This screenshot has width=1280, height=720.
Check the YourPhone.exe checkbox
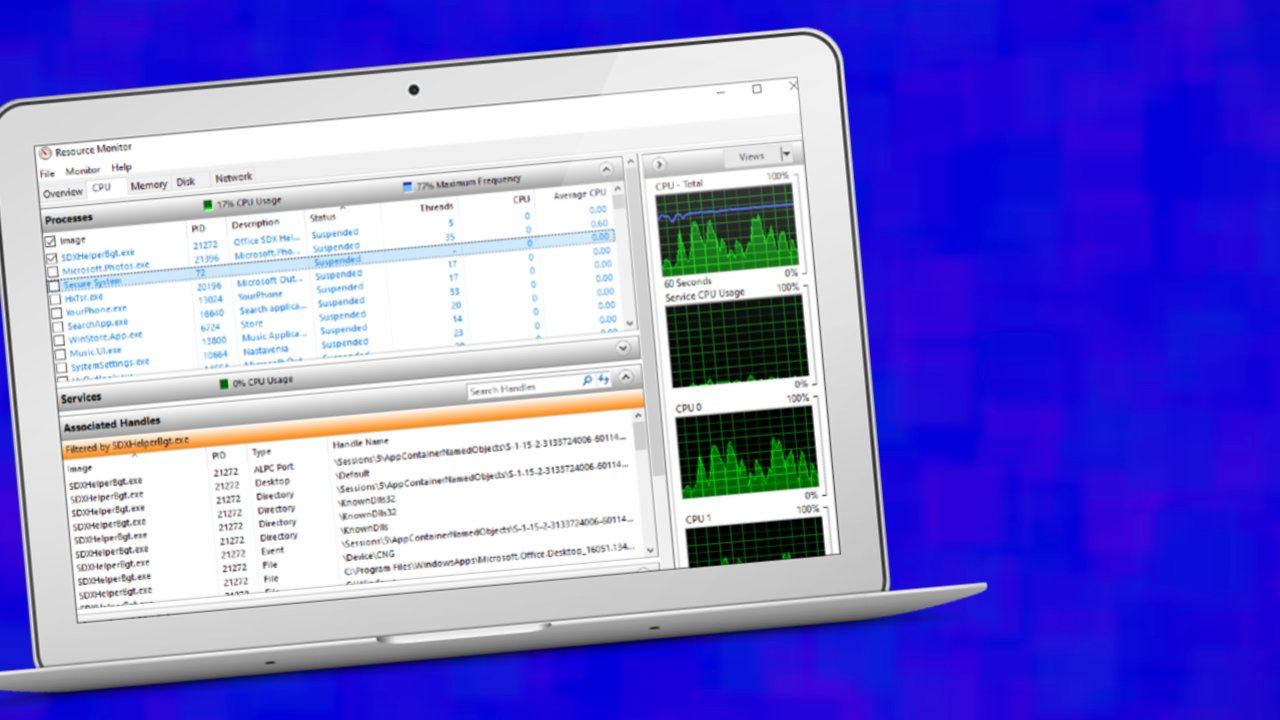(x=57, y=313)
